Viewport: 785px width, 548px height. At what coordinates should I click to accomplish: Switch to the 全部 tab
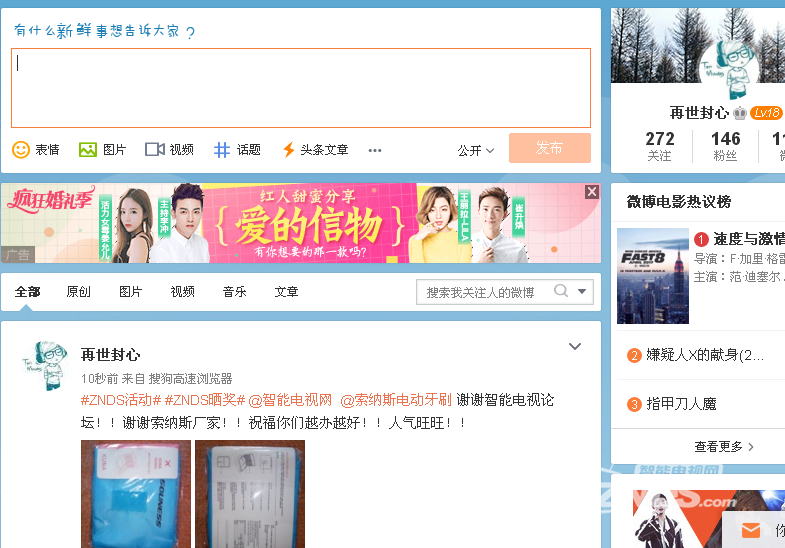tap(28, 291)
